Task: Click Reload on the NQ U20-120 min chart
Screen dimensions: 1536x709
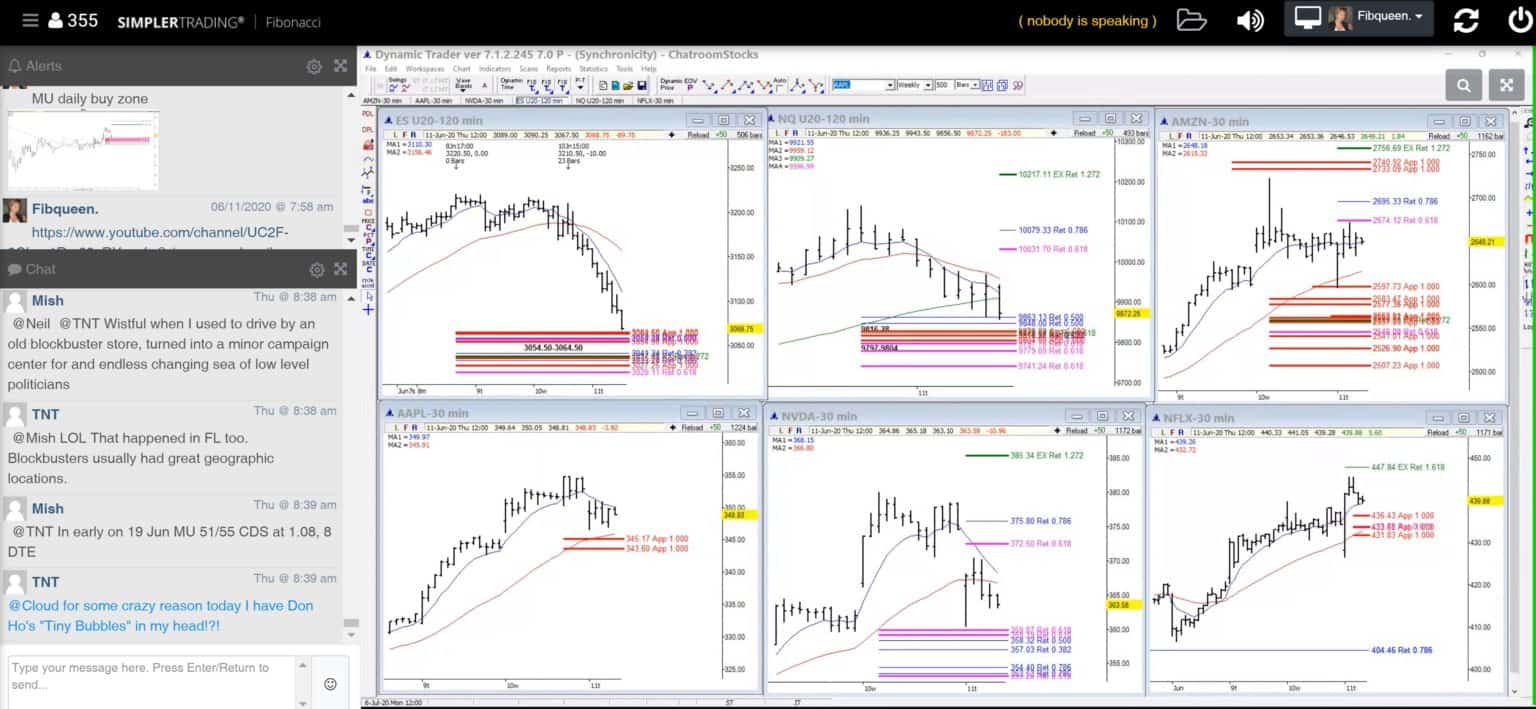Action: point(1084,133)
